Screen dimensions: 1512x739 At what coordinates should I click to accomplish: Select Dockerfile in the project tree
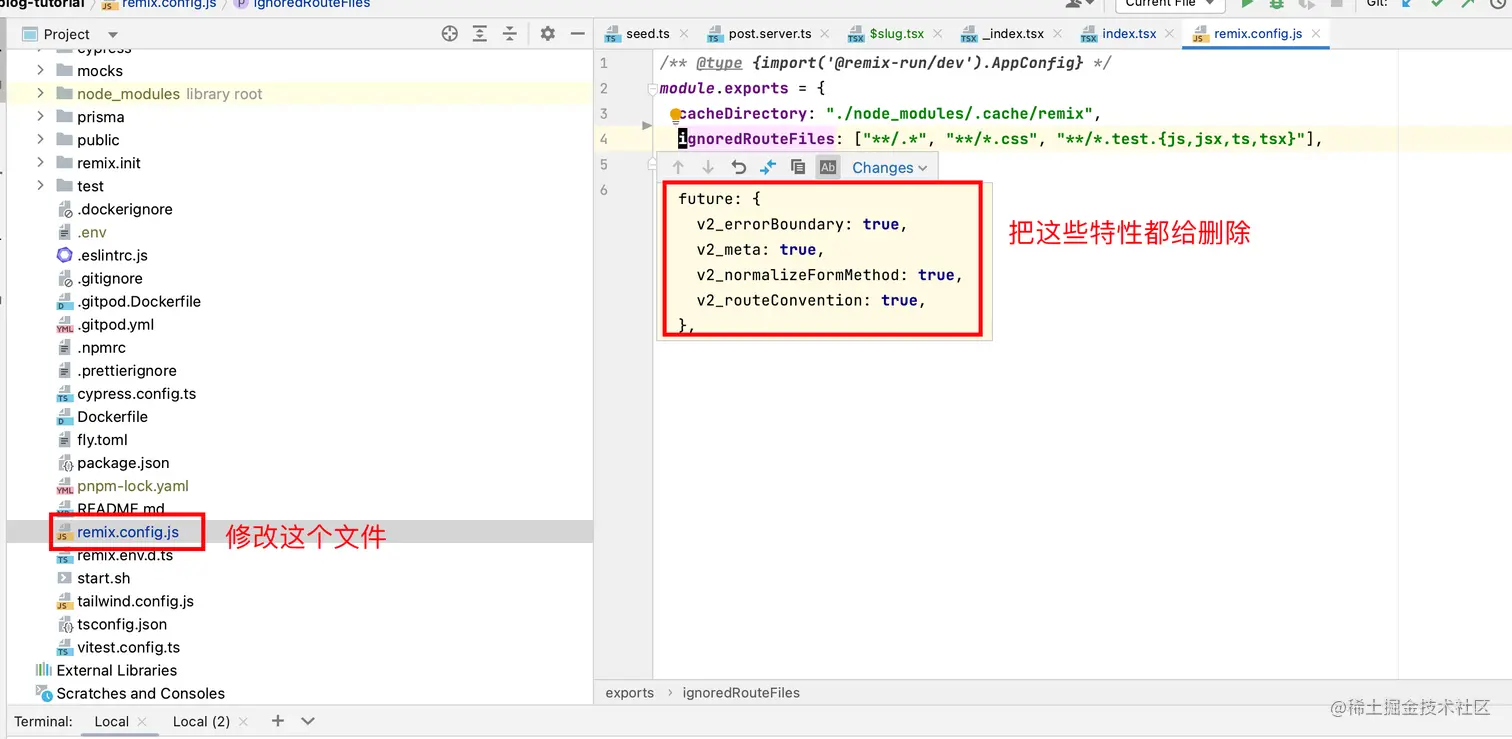click(x=112, y=416)
